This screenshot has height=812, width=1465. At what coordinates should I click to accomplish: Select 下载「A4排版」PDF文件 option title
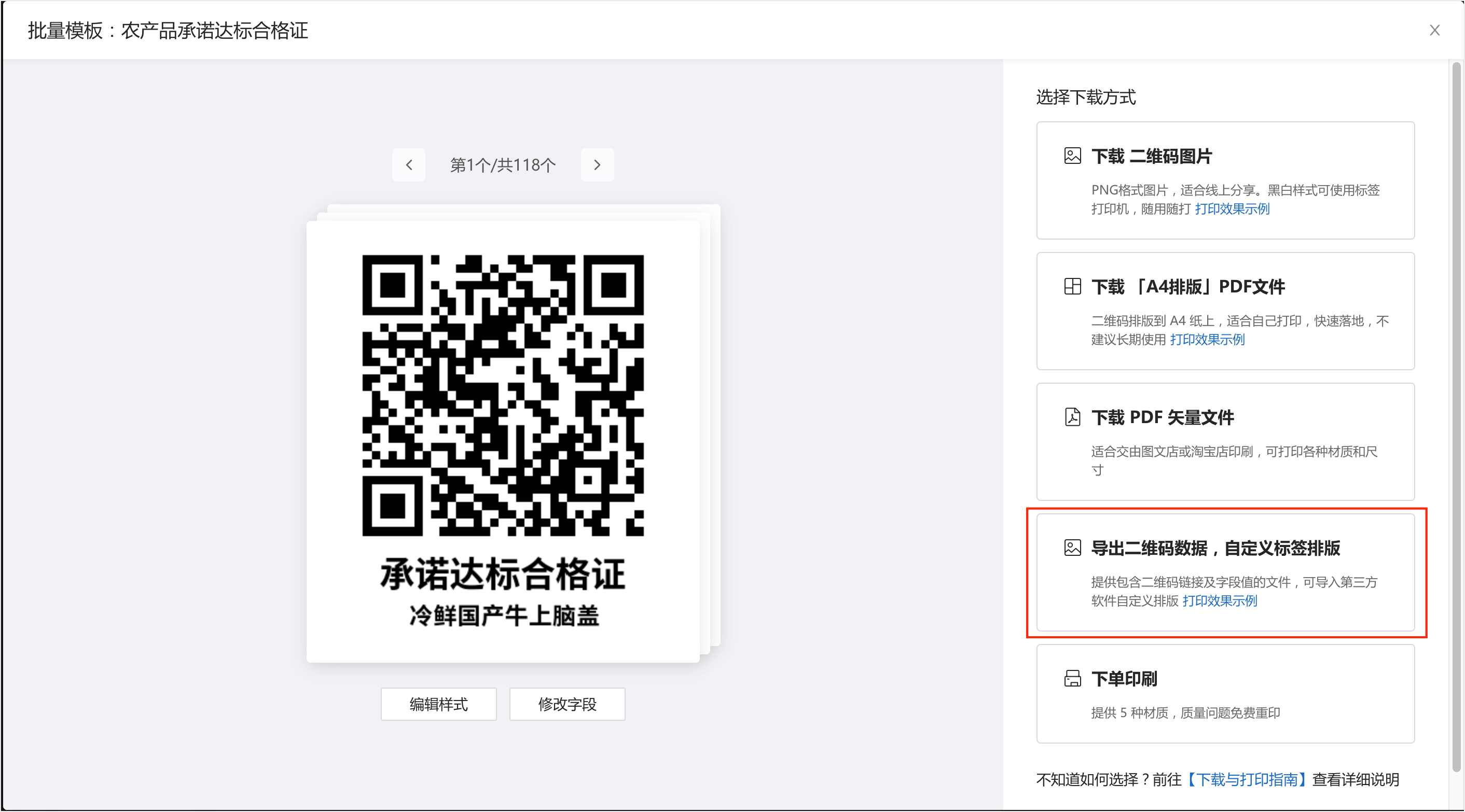pos(1187,287)
